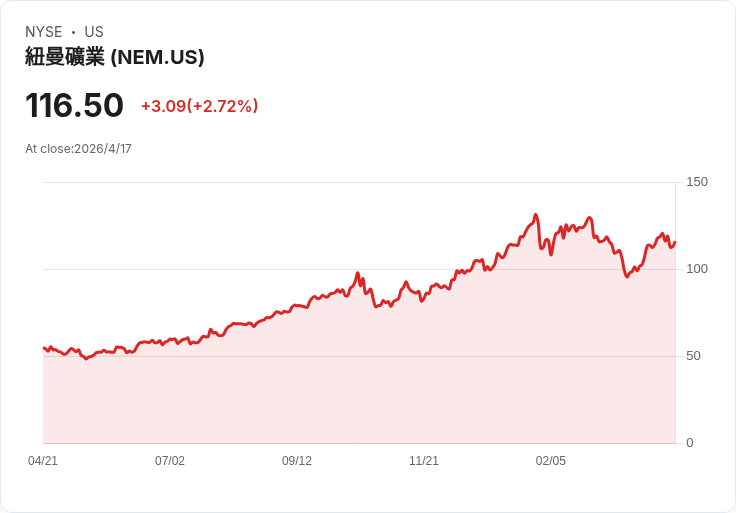
Task: Click the rightmost end of the price line
Action: point(675,241)
